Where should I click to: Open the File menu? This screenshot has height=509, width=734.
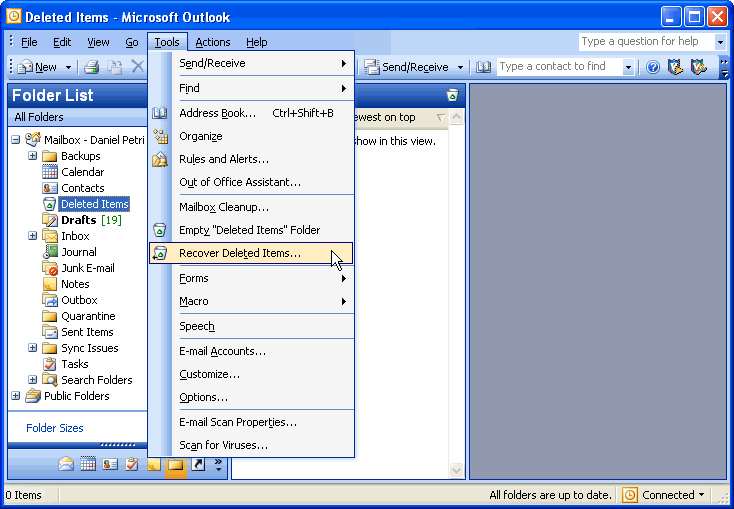click(29, 42)
